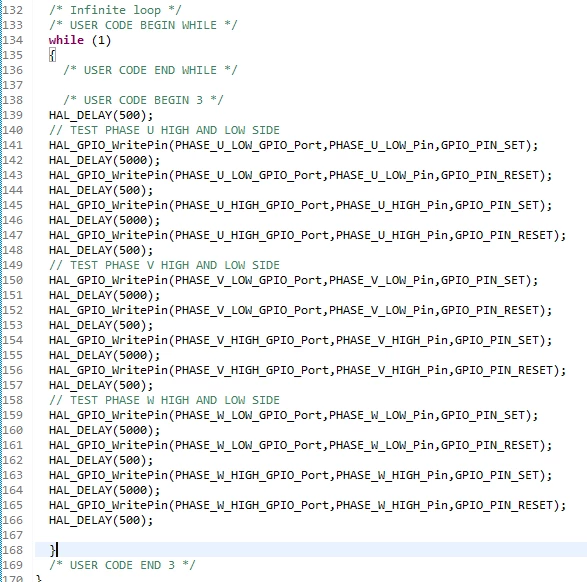Click PHASE_V_LOW GPIO_PIN_SET statement on line 150
Image resolution: width=587 pixels, height=582 pixels.
click(x=293, y=280)
